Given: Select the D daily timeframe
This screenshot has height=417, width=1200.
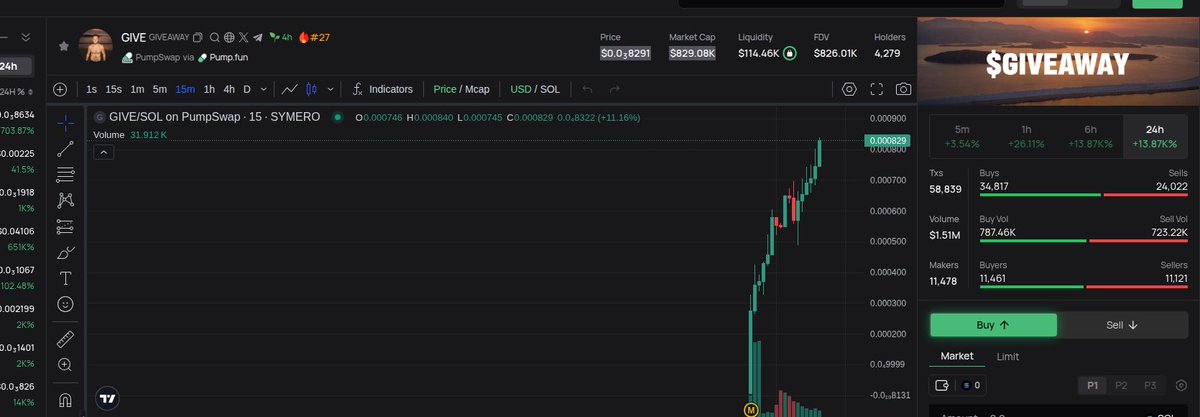Looking at the screenshot, I should (247, 89).
